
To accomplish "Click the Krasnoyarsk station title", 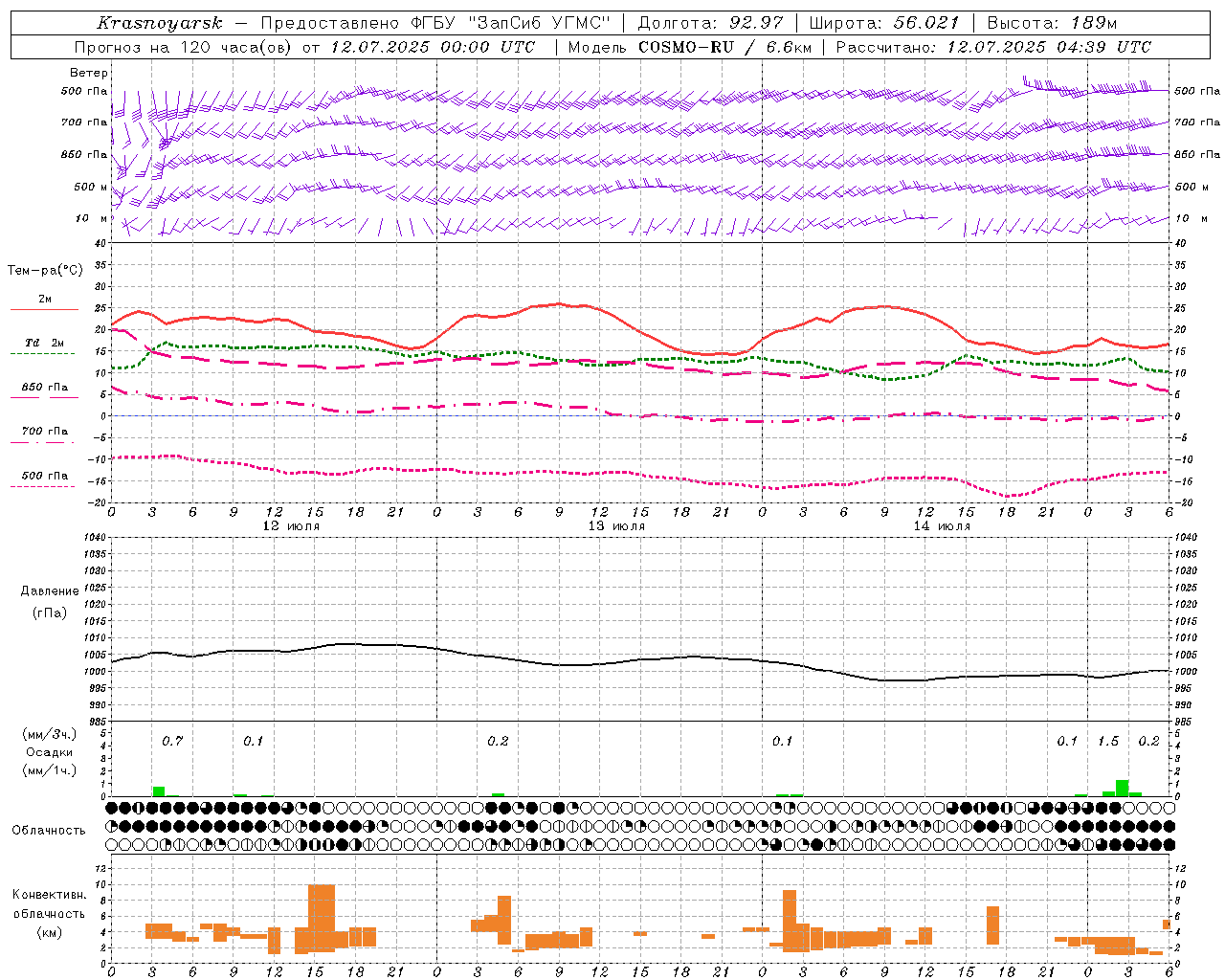I will click(160, 23).
